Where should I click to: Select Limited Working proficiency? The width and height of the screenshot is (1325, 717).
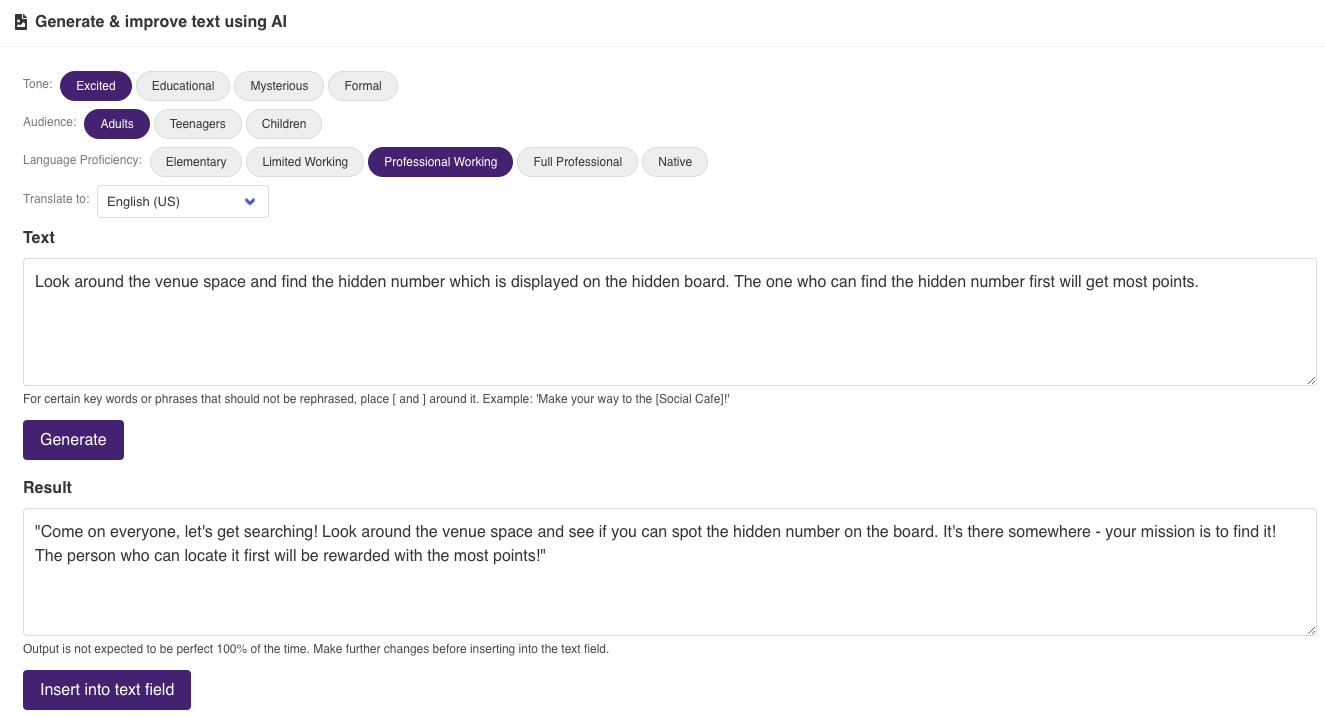(305, 162)
